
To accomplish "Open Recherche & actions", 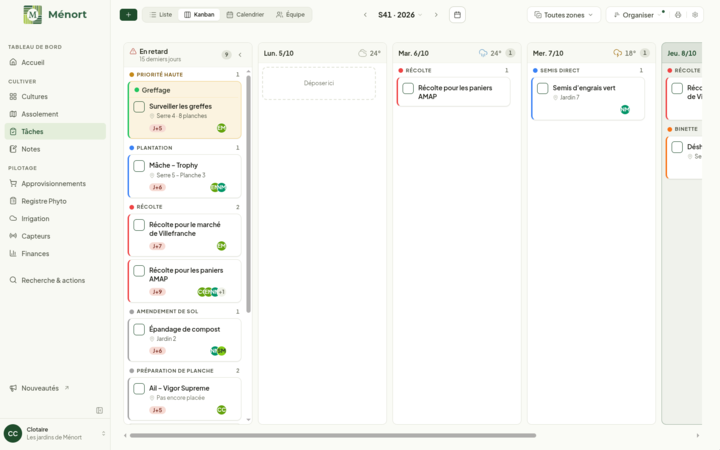I will pyautogui.click(x=55, y=280).
